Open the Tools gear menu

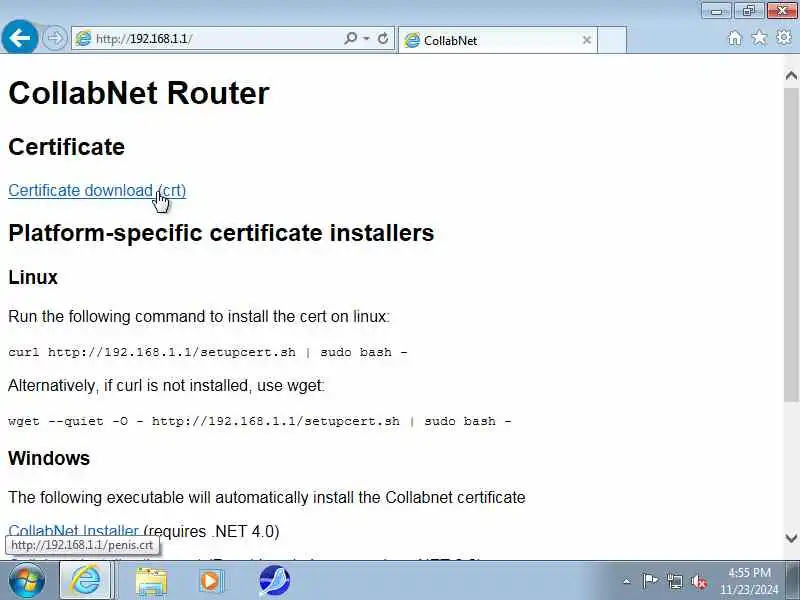pyautogui.click(x=784, y=37)
